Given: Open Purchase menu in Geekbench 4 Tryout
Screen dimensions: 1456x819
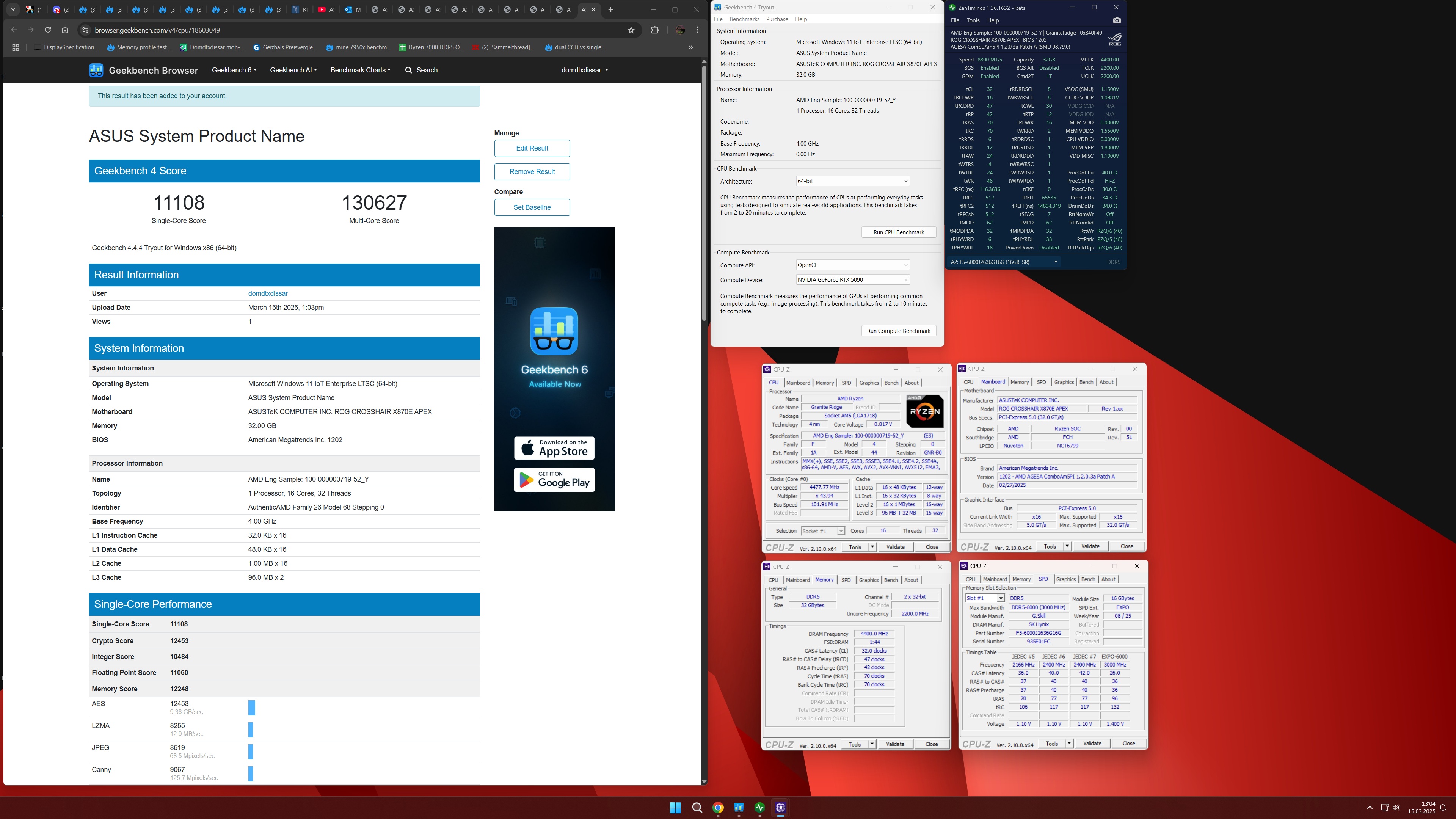Looking at the screenshot, I should point(777,19).
